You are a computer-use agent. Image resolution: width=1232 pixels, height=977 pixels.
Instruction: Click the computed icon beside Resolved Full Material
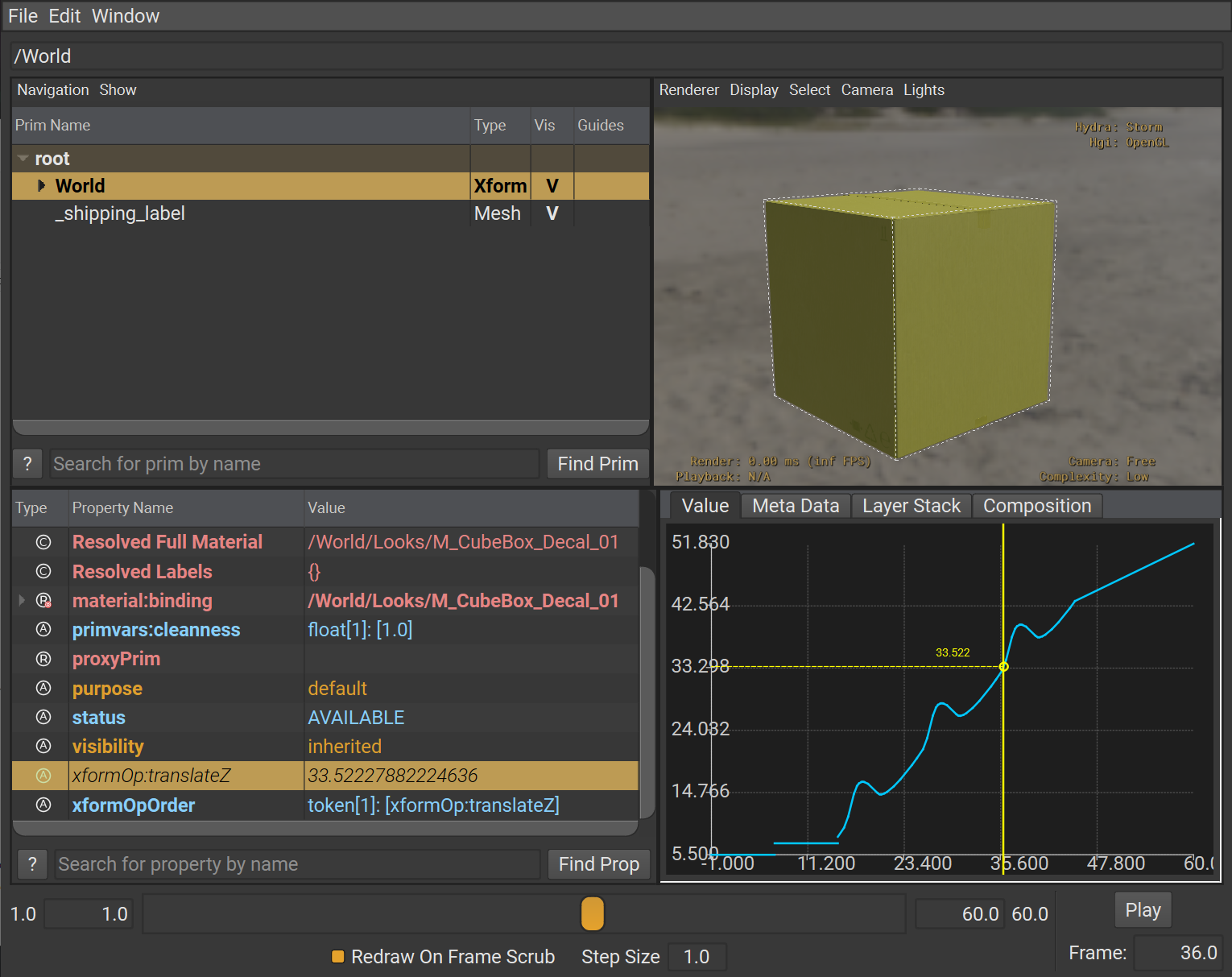[x=43, y=542]
